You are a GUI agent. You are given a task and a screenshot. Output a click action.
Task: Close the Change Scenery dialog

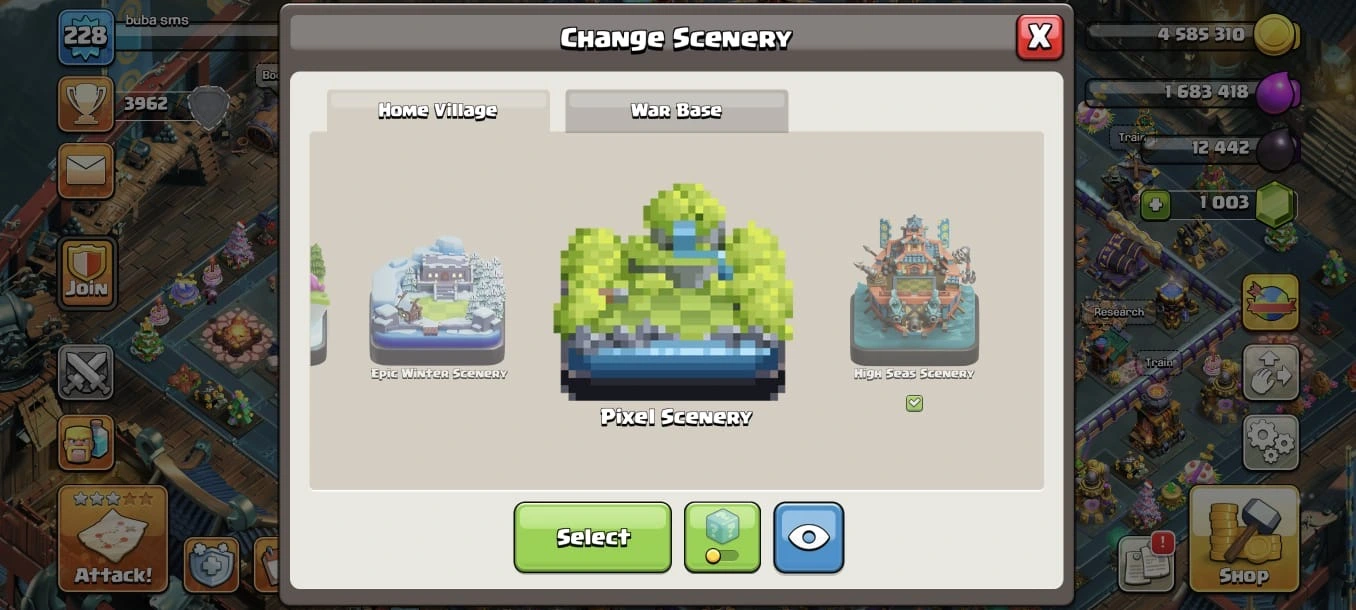[1039, 38]
